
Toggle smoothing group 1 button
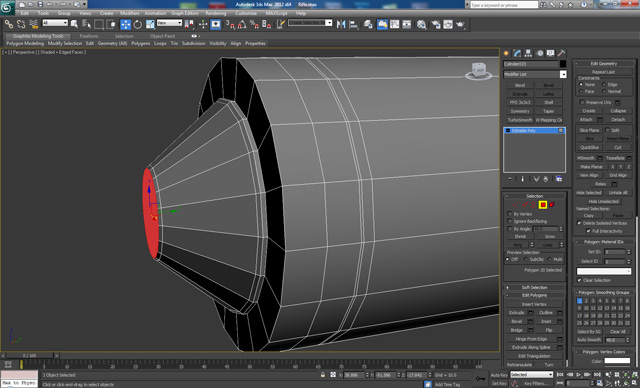coord(579,301)
